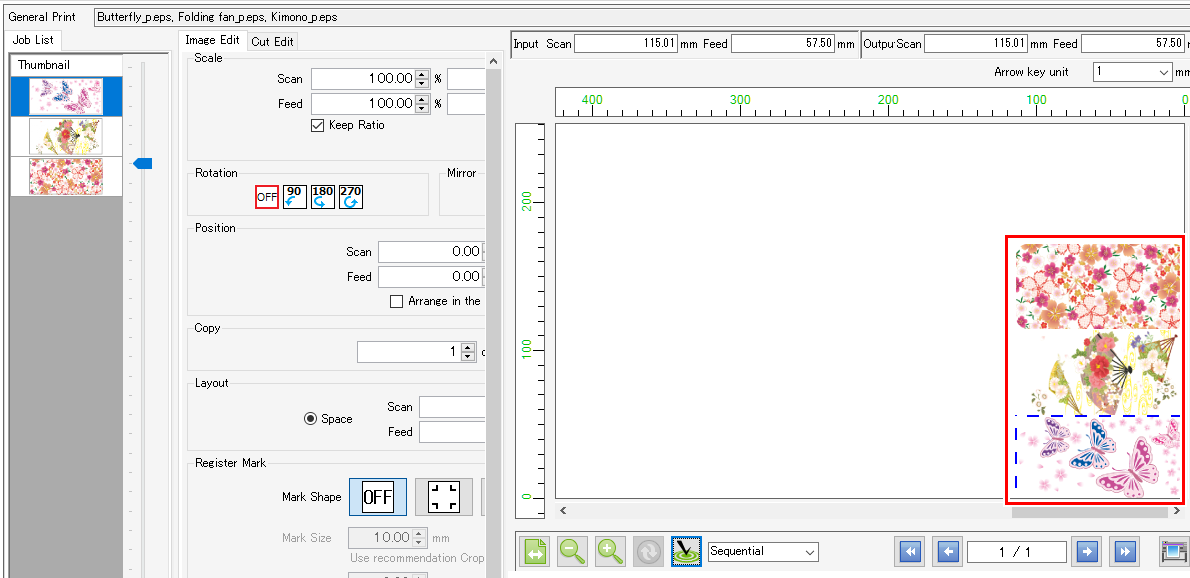The height and width of the screenshot is (578, 1190).
Task: Switch to the Cut Edit tab
Action: [x=272, y=41]
